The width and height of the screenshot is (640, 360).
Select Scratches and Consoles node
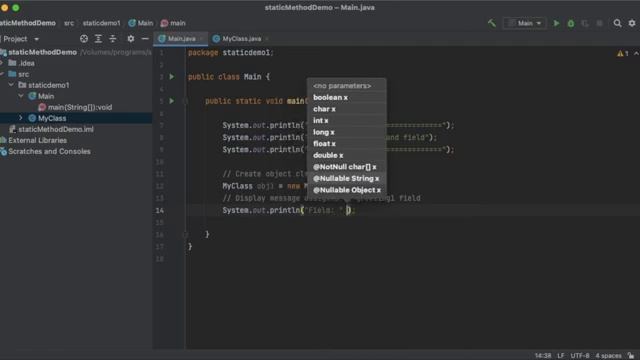49,151
